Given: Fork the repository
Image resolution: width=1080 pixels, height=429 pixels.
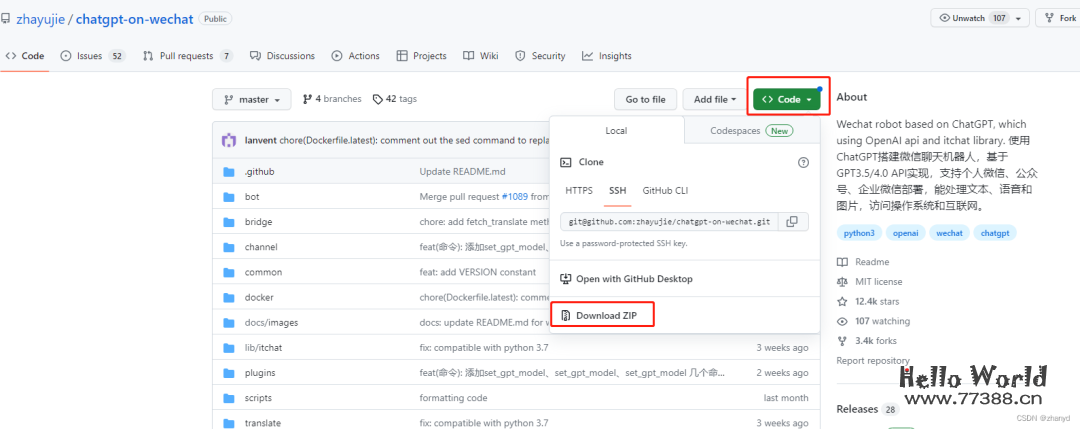Looking at the screenshot, I should pos(1059,19).
